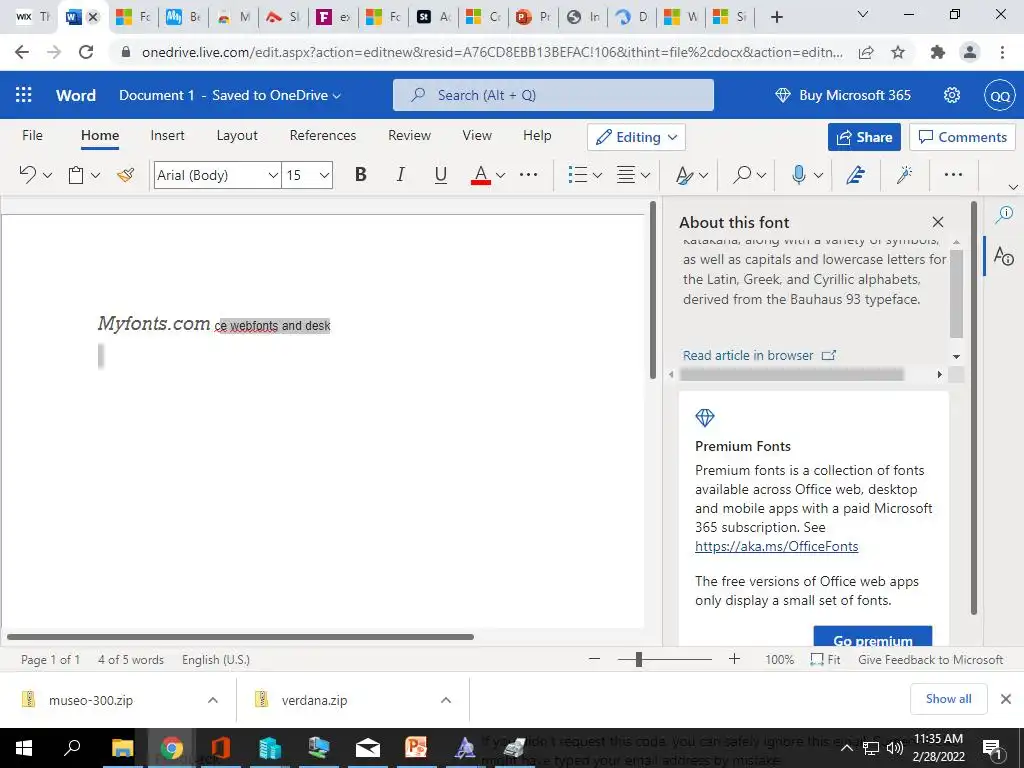
Task: Apply the red font color
Action: pos(481,175)
